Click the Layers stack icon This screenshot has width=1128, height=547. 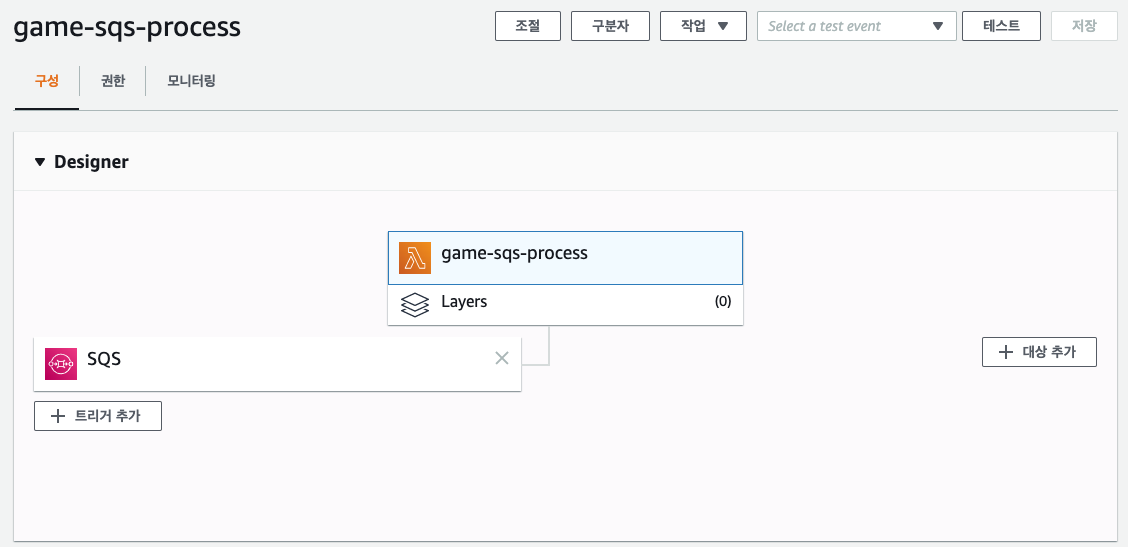pyautogui.click(x=414, y=304)
